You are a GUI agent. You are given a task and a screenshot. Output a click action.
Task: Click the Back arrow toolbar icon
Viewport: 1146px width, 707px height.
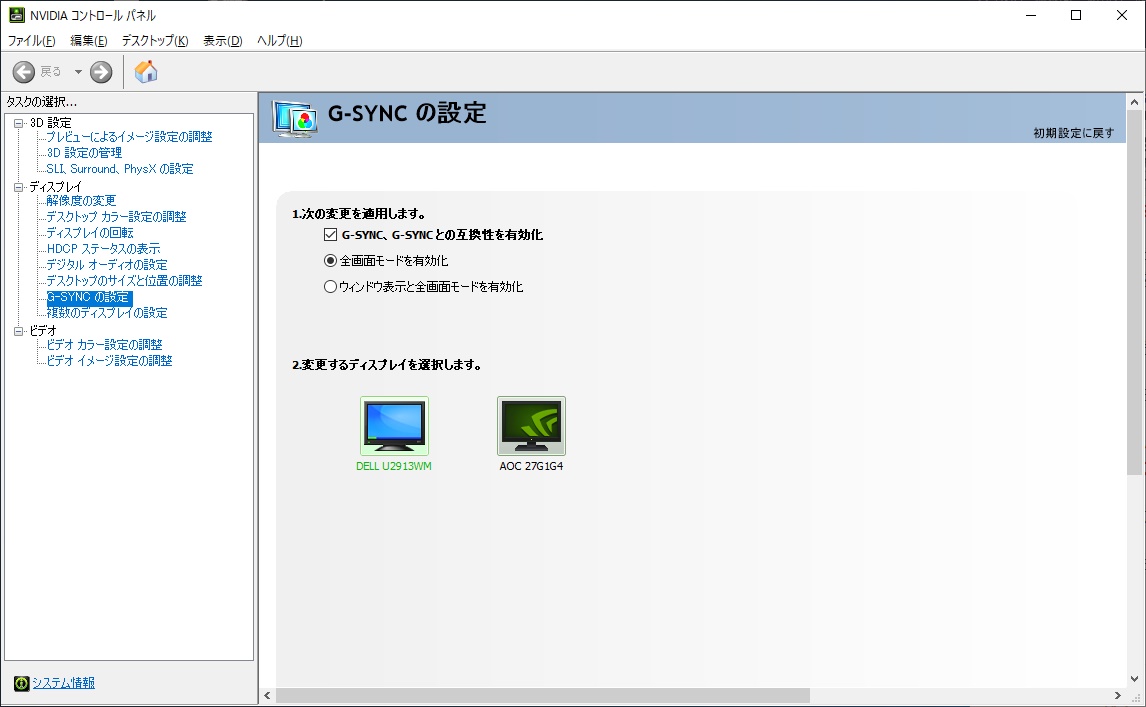(x=23, y=72)
